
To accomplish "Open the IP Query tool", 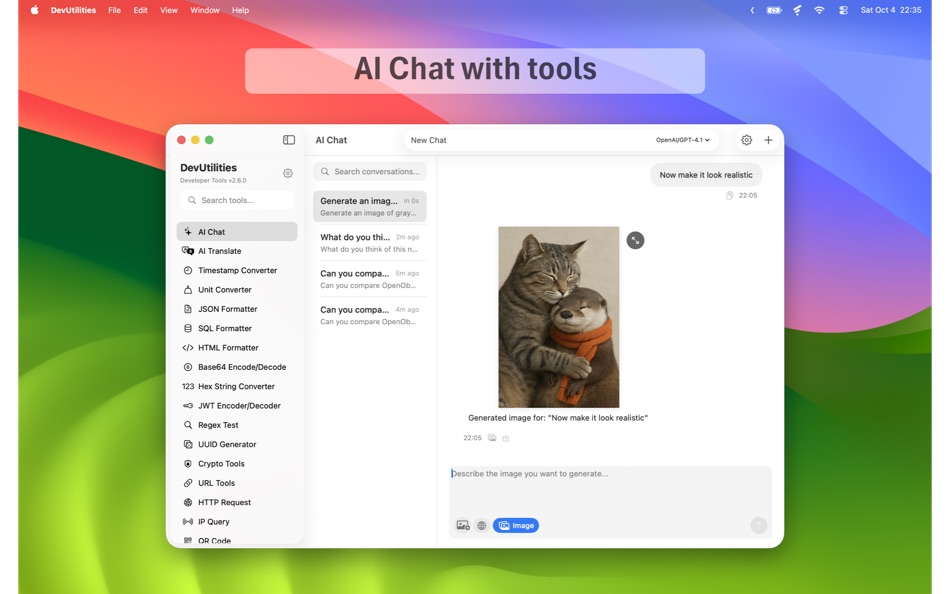I will coord(237,522).
